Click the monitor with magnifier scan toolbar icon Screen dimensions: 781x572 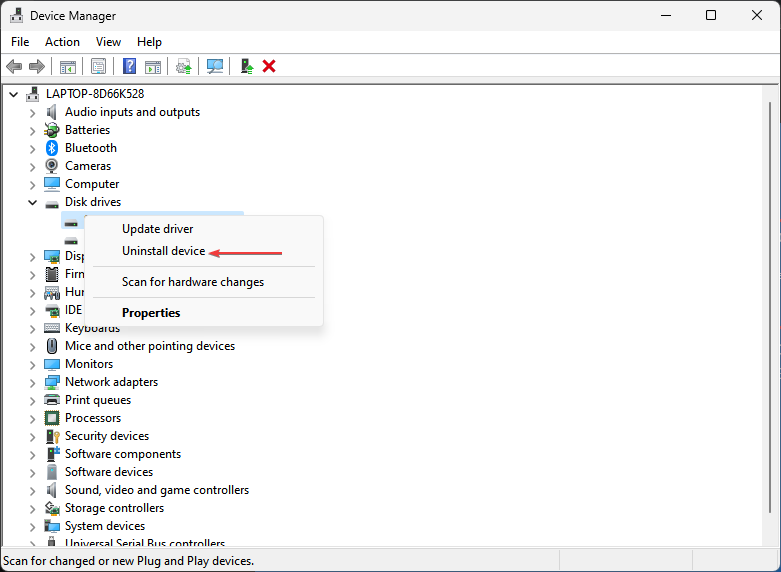tap(215, 66)
